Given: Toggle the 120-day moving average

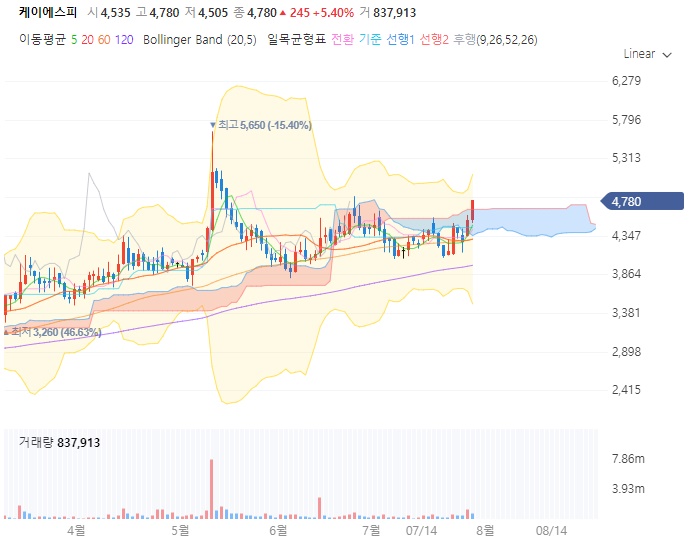Looking at the screenshot, I should pyautogui.click(x=124, y=40).
